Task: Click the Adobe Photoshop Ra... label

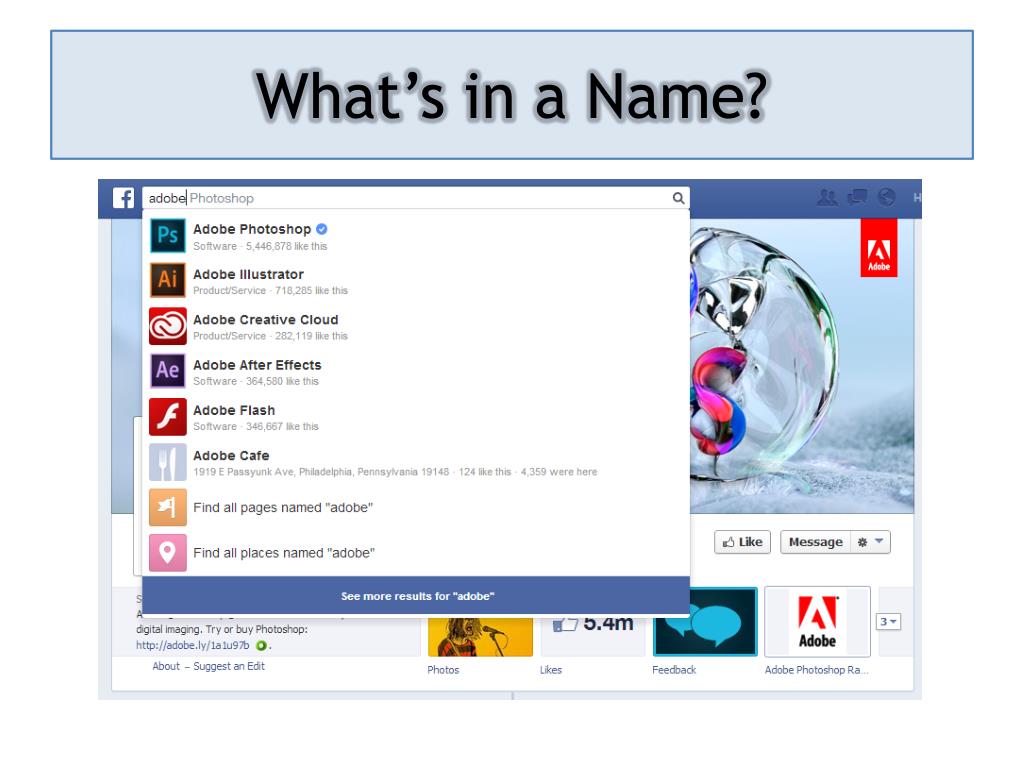Action: (x=816, y=670)
